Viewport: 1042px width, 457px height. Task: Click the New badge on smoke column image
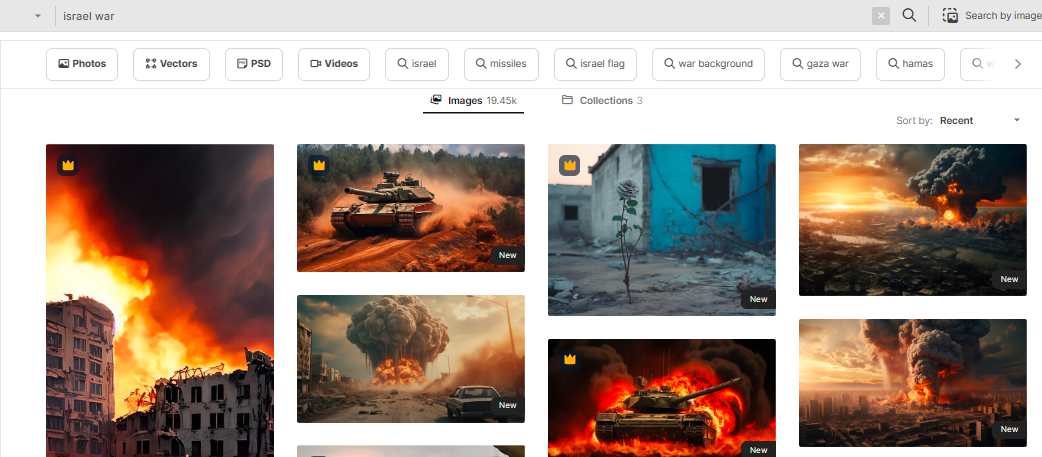tap(1009, 429)
